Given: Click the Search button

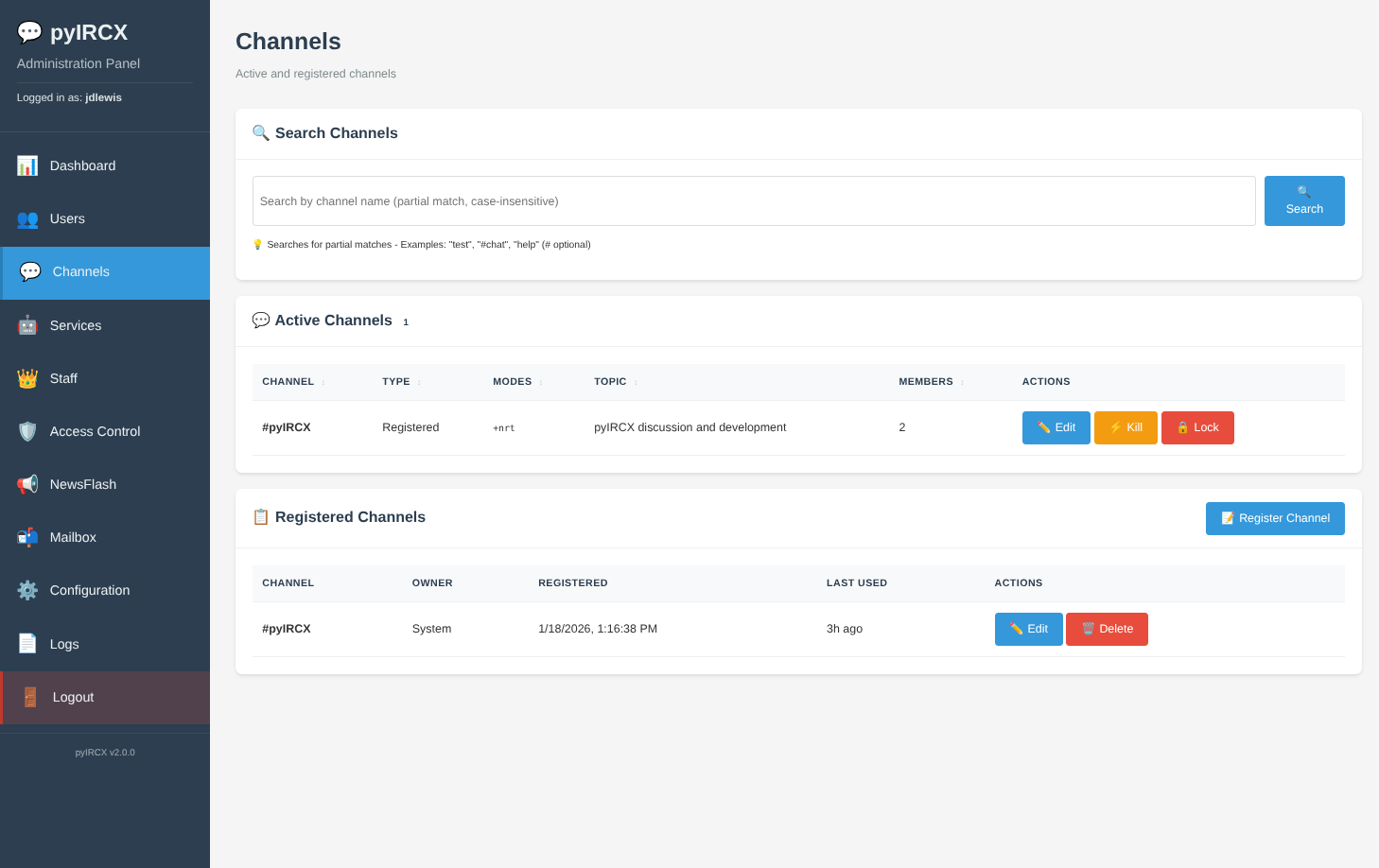Looking at the screenshot, I should click(1303, 200).
